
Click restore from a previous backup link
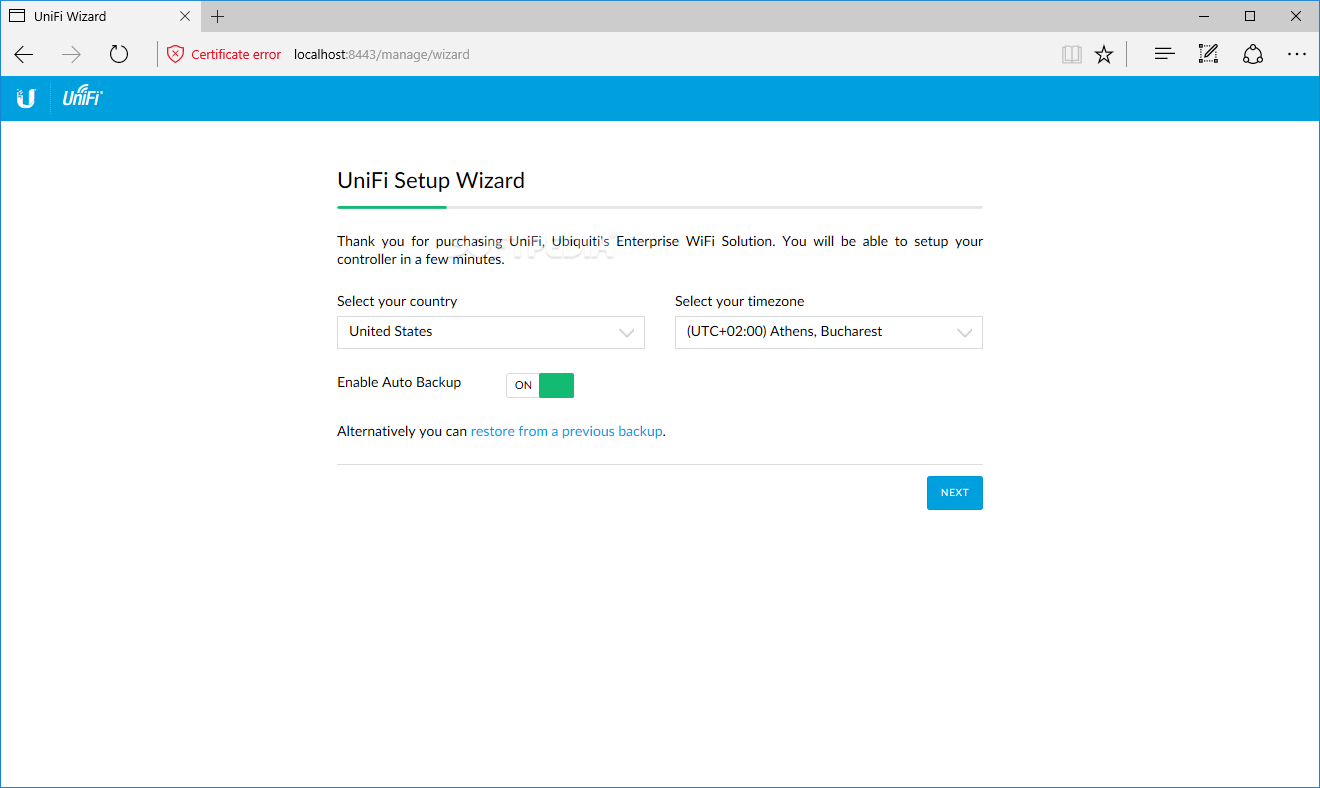click(567, 431)
